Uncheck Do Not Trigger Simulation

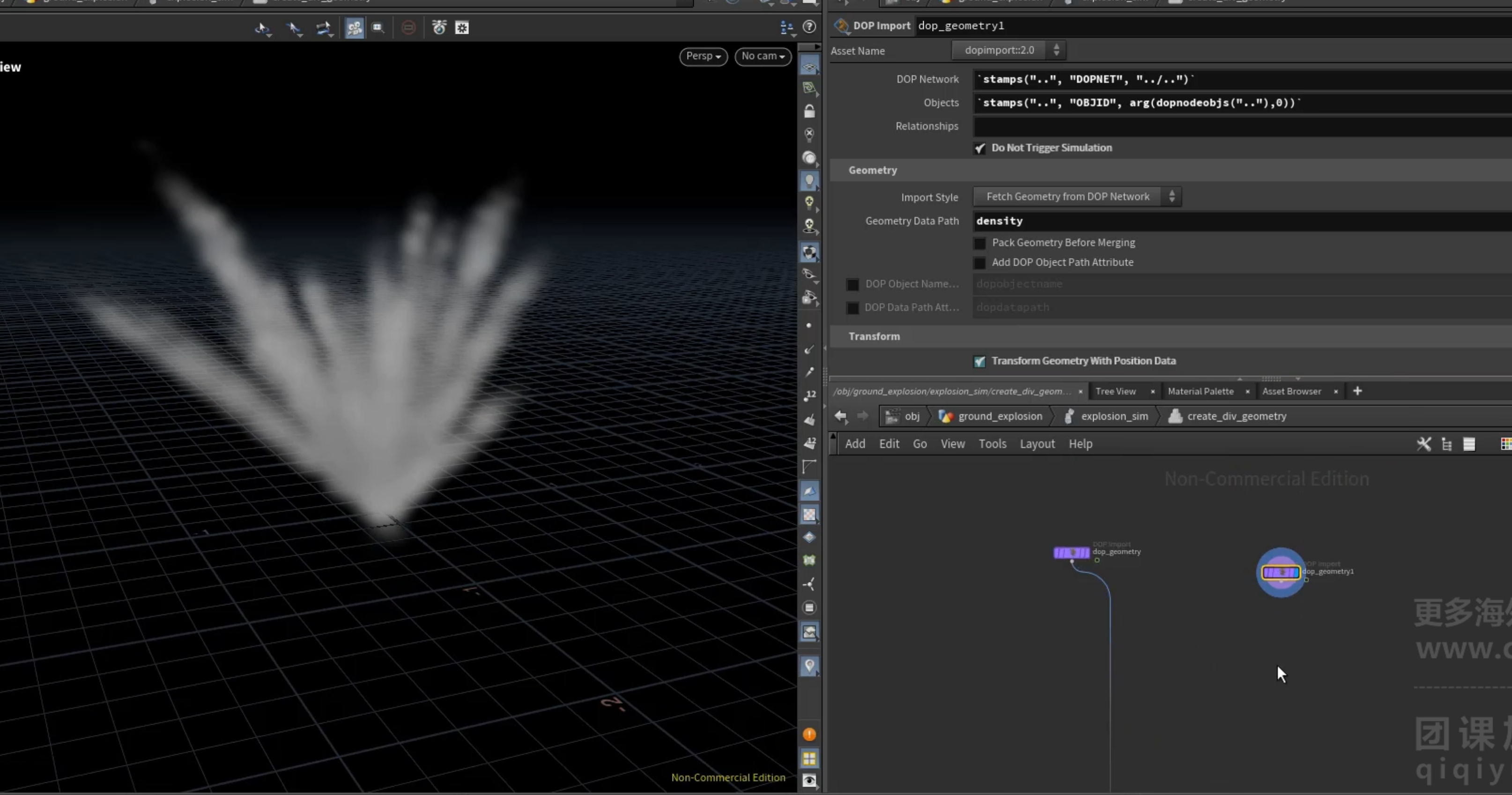click(x=979, y=148)
